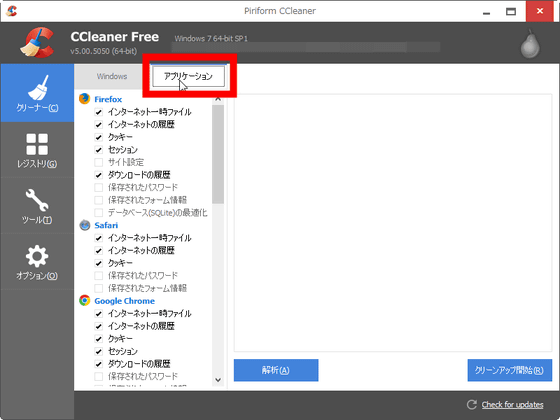Viewport: 560px width, 420px height.
Task: Click the empty results pane
Action: (393, 223)
